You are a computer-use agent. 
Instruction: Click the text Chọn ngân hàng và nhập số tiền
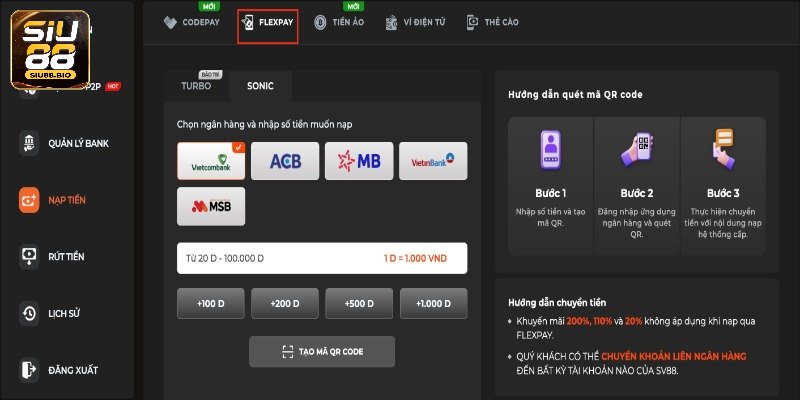(264, 124)
